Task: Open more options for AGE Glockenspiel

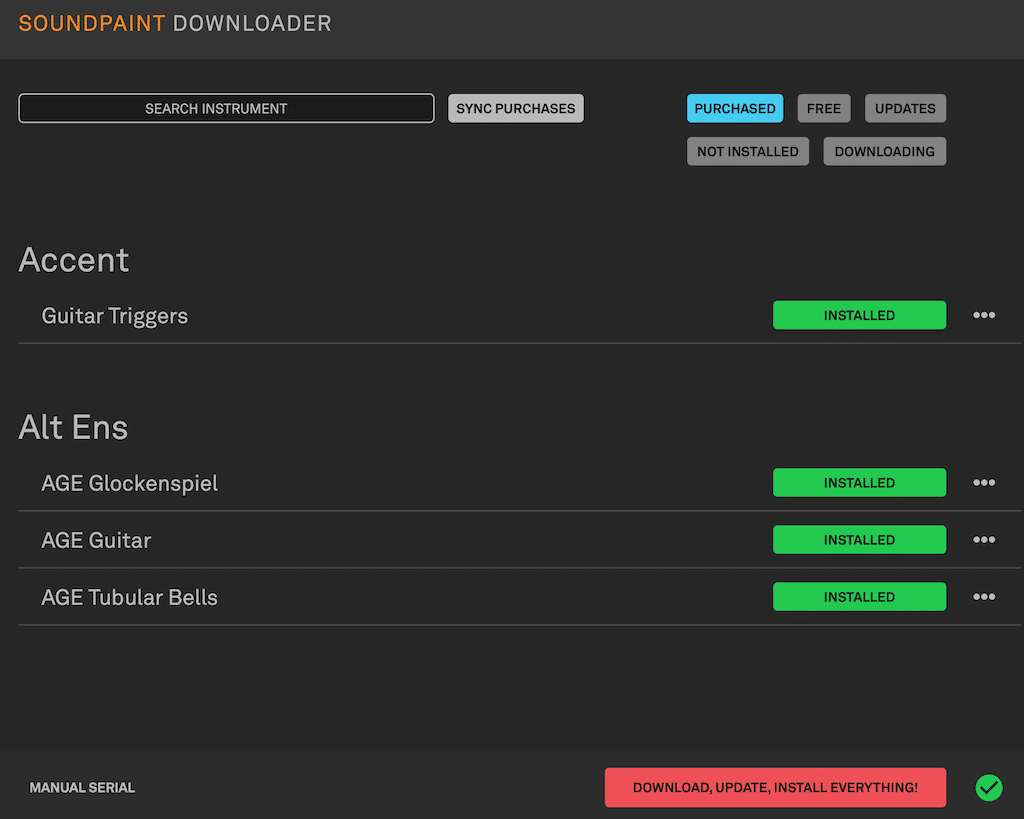Action: coord(984,483)
